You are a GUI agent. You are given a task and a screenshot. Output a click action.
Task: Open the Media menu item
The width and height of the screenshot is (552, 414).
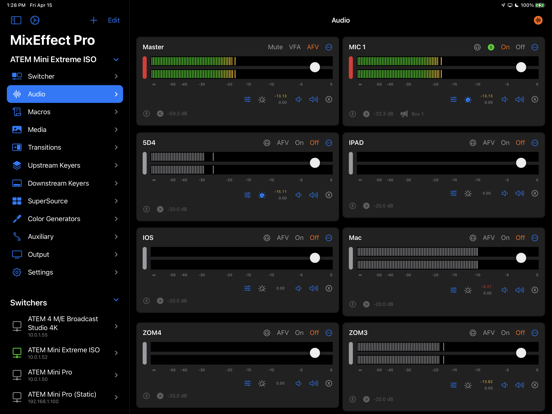[65, 130]
